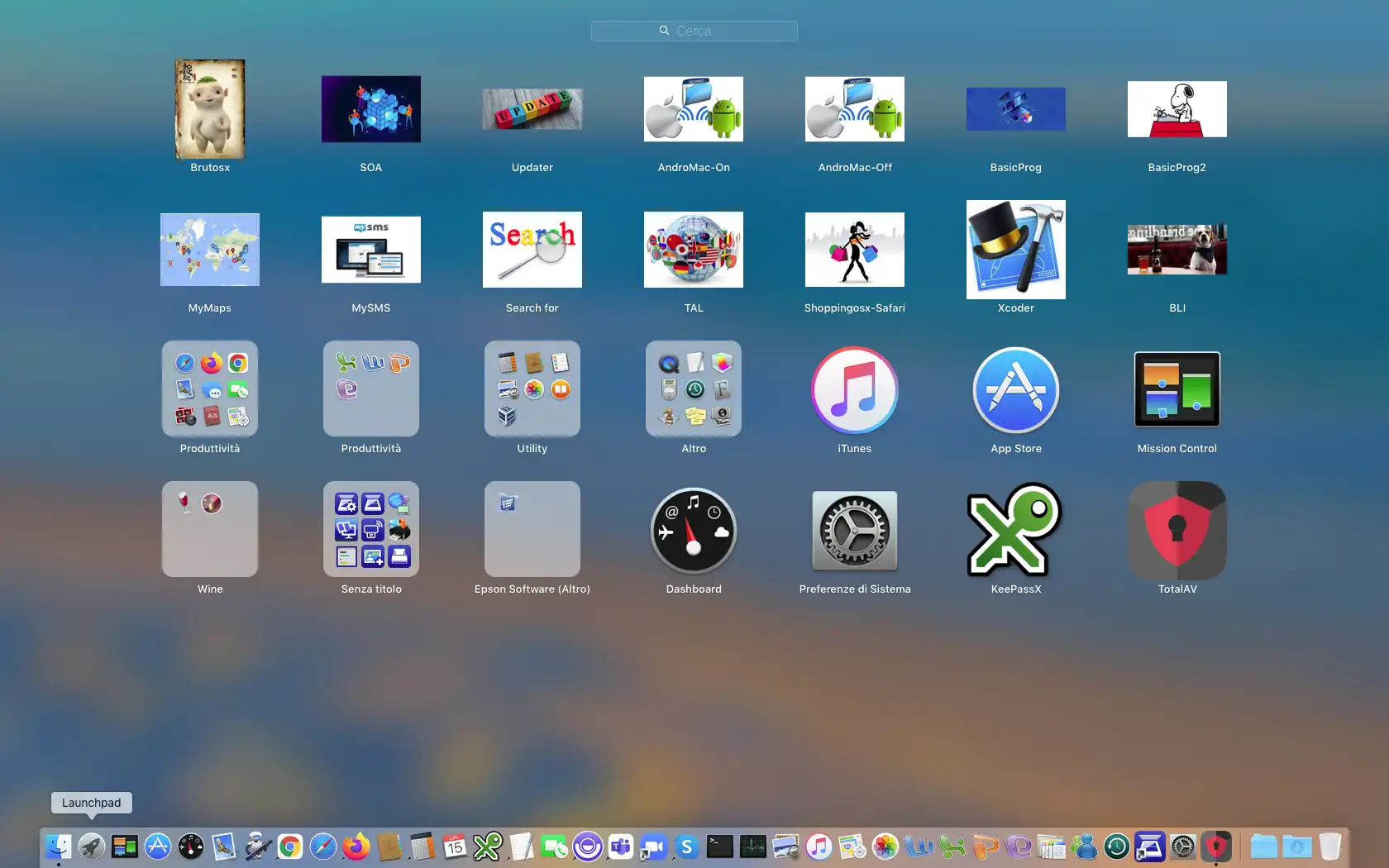This screenshot has width=1389, height=868.
Task: Open Preferenze di Sistema in grid
Action: tap(855, 531)
